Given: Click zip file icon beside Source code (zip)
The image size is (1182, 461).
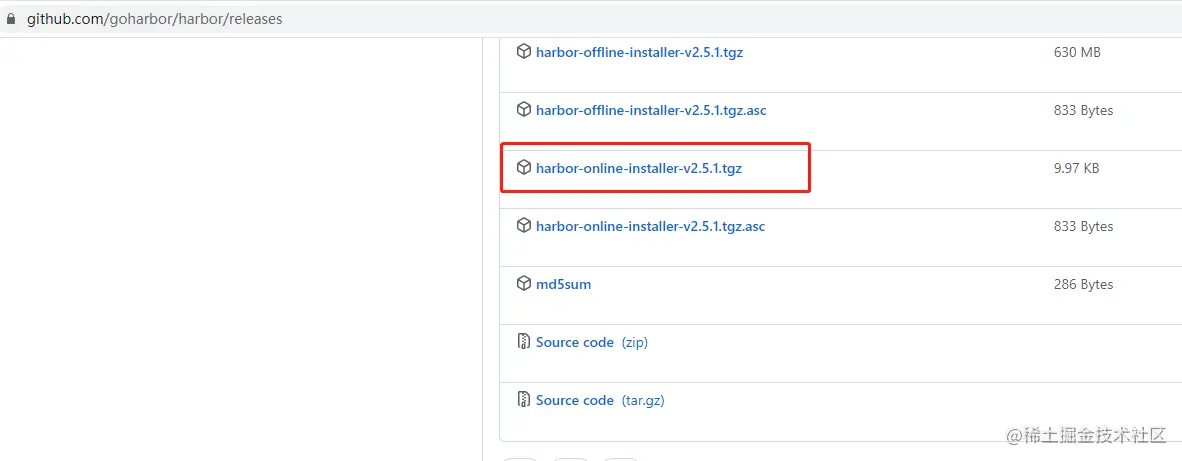Looking at the screenshot, I should pos(524,341).
